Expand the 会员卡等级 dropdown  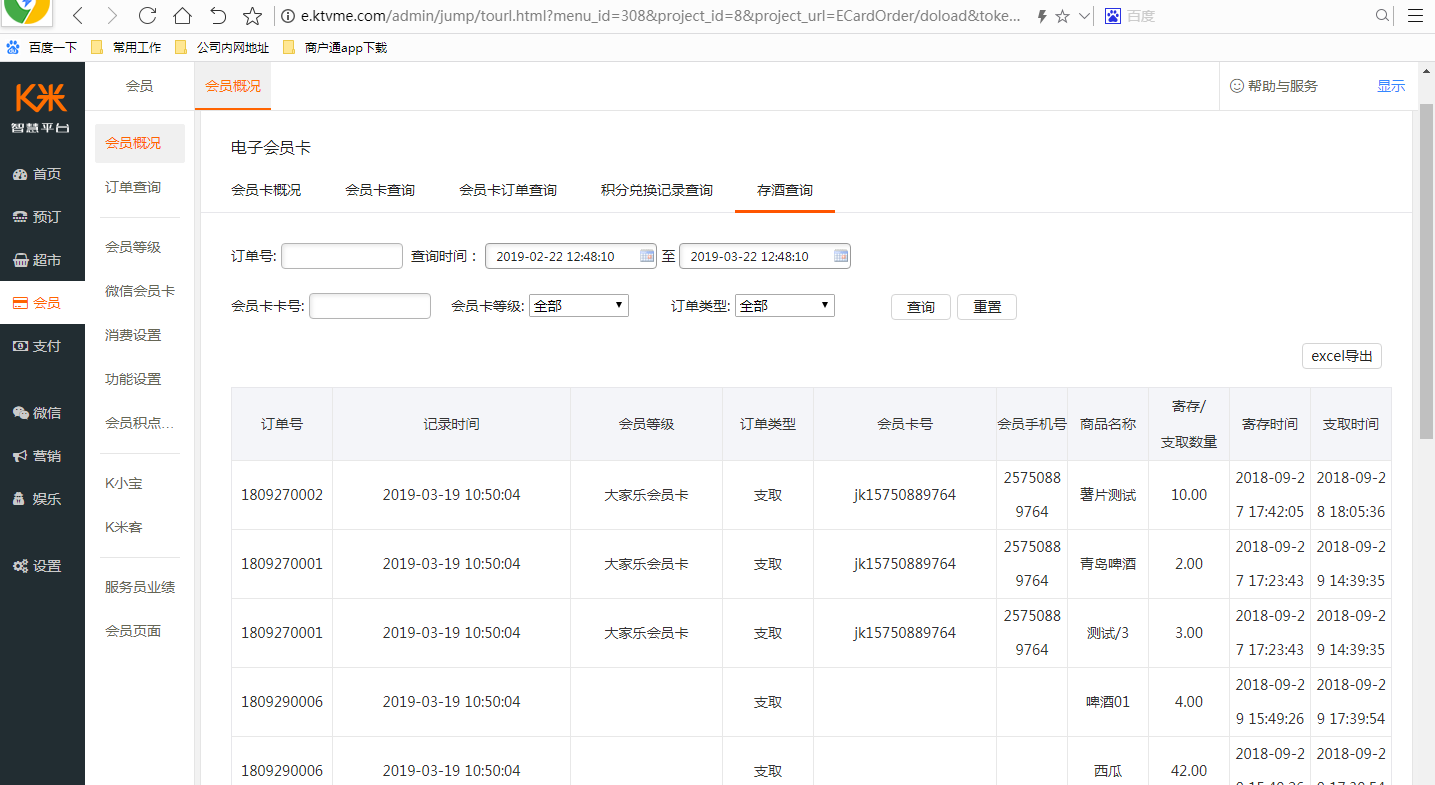(579, 305)
